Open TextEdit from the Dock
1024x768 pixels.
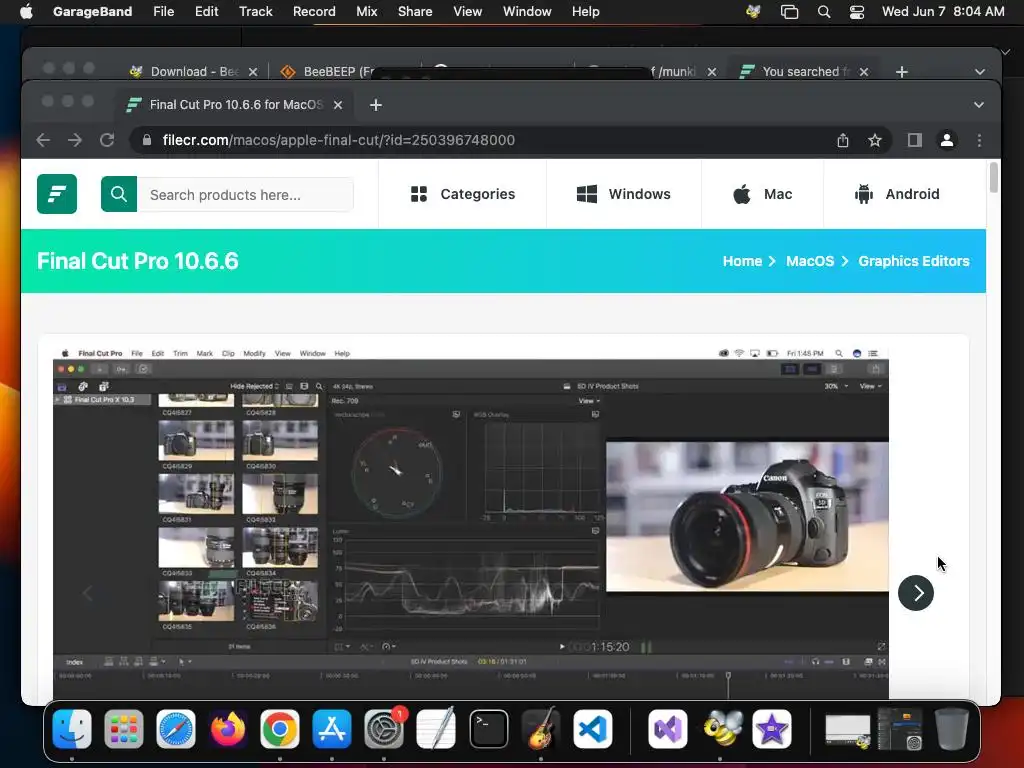(436, 729)
